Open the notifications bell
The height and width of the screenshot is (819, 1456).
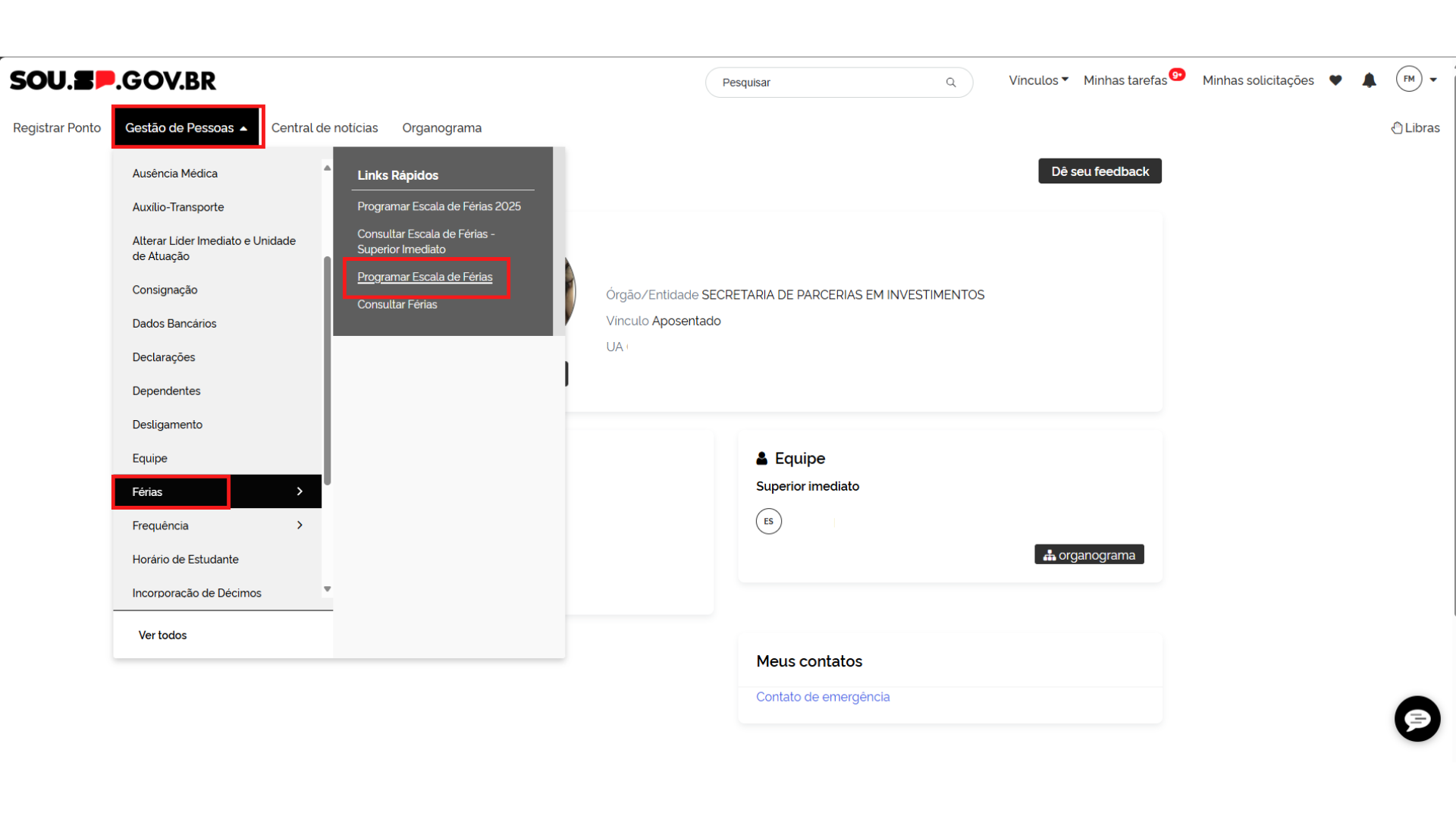tap(1369, 80)
